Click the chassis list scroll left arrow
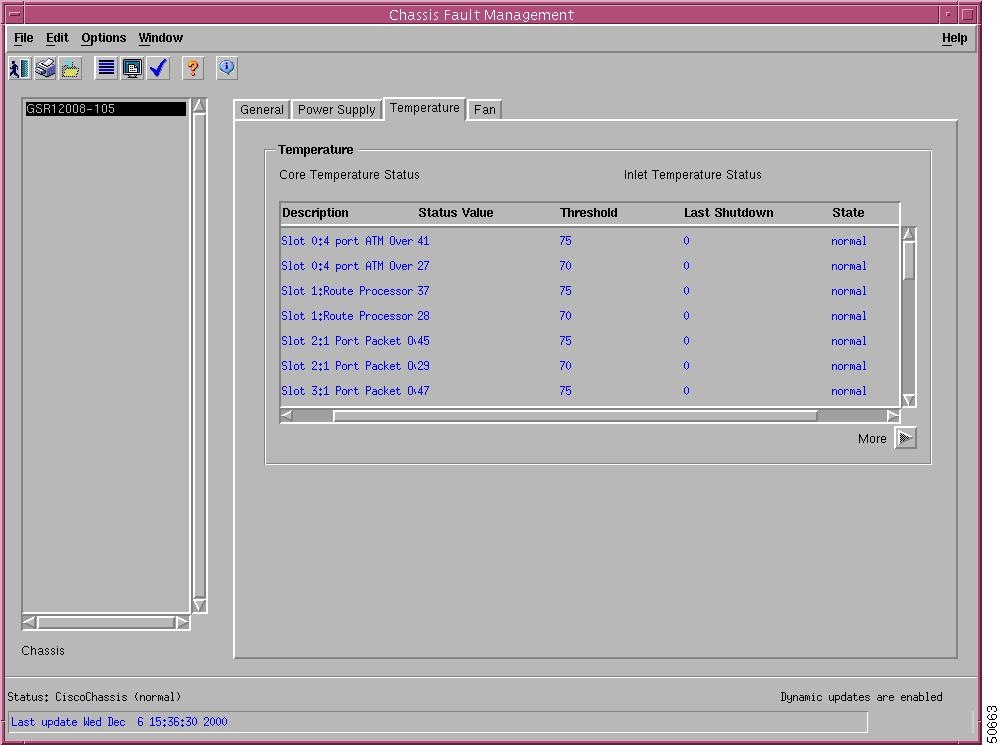The image size is (999, 745). (x=29, y=623)
